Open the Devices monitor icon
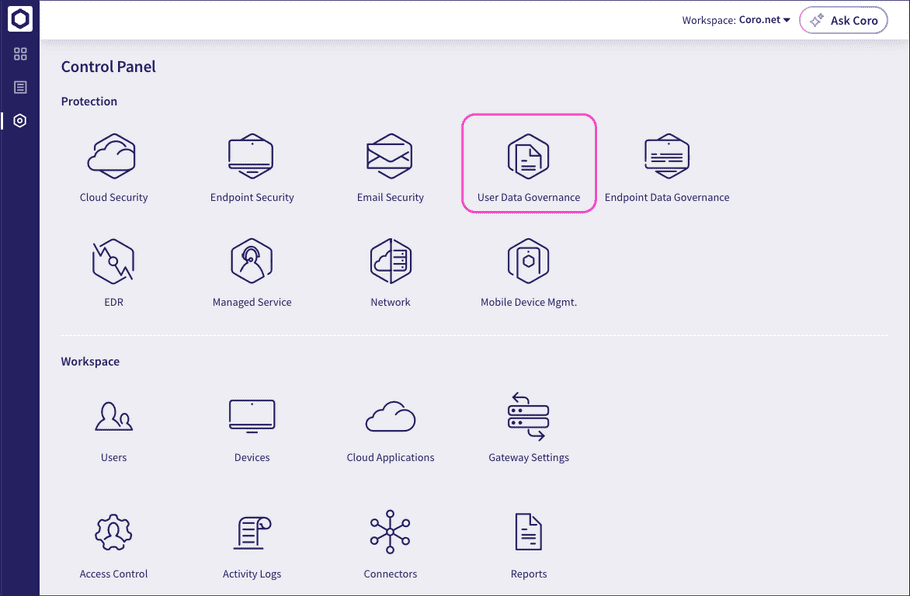 252,416
